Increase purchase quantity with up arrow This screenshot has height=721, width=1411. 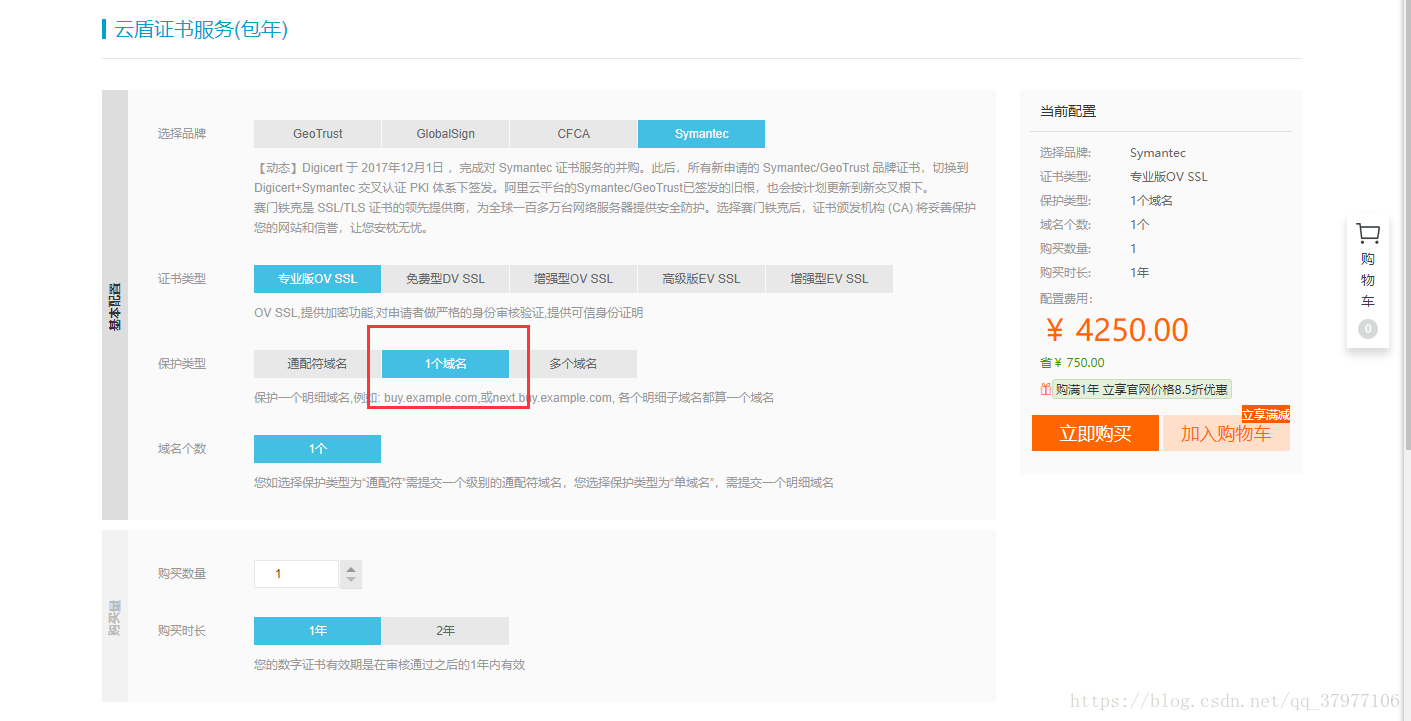point(351,568)
